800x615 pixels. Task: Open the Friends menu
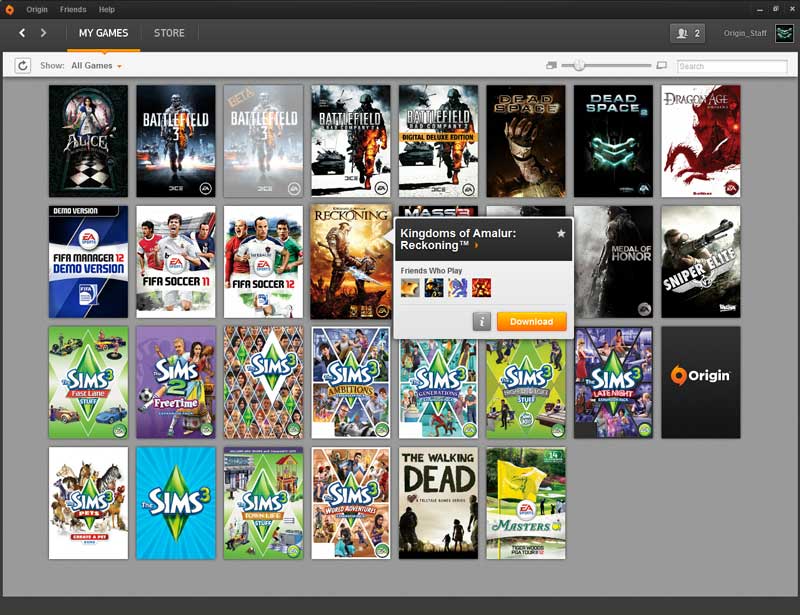pyautogui.click(x=73, y=10)
